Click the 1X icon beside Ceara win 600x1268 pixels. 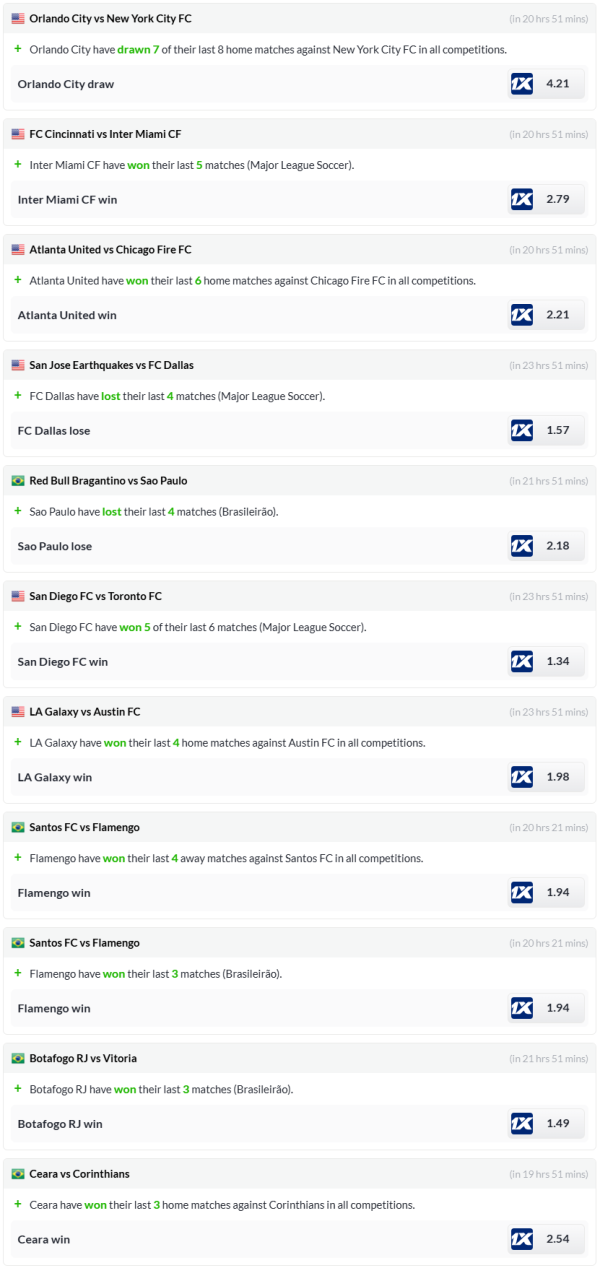coord(522,1239)
